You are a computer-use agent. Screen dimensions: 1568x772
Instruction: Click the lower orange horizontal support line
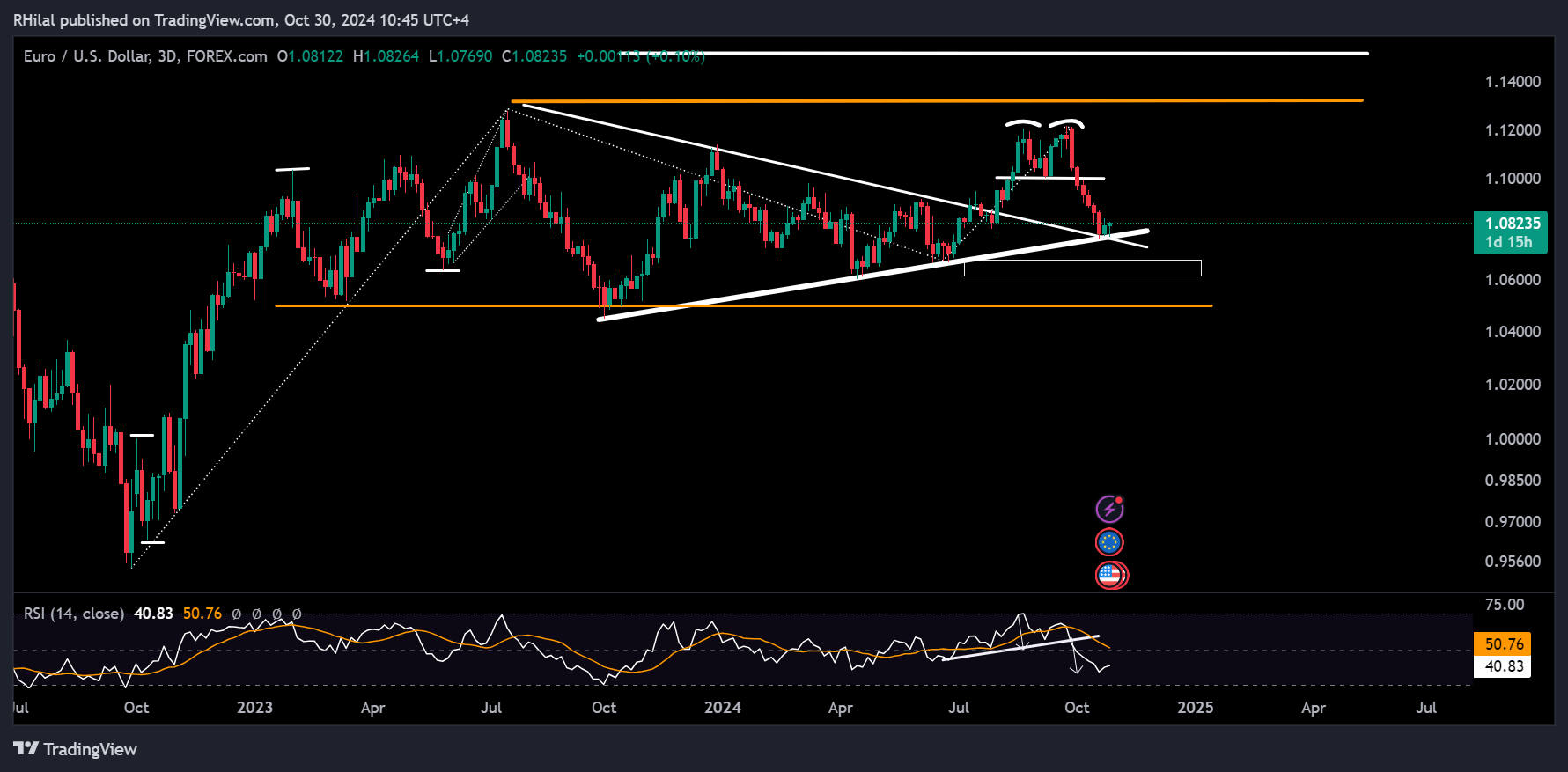click(x=744, y=305)
